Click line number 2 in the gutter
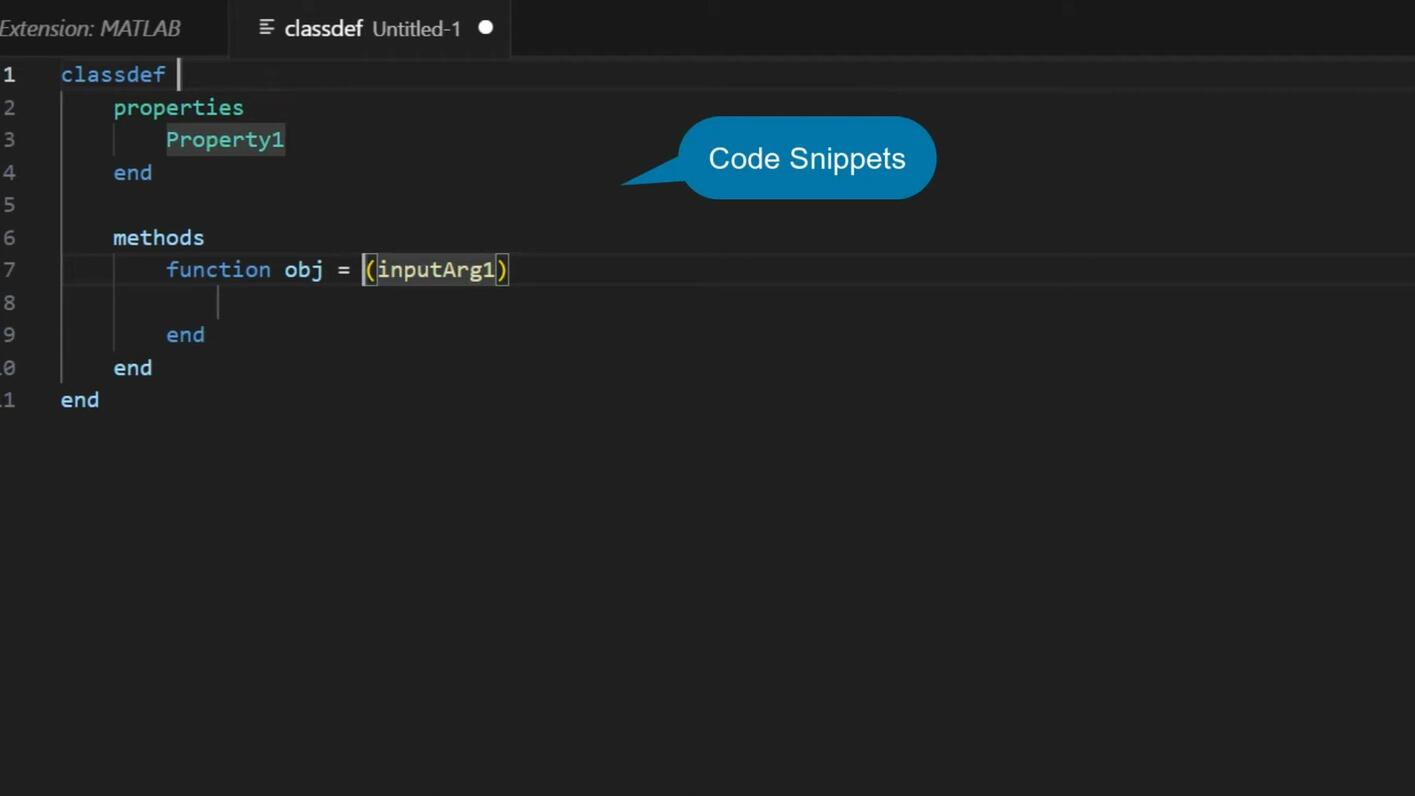The image size is (1415, 796). (9, 108)
